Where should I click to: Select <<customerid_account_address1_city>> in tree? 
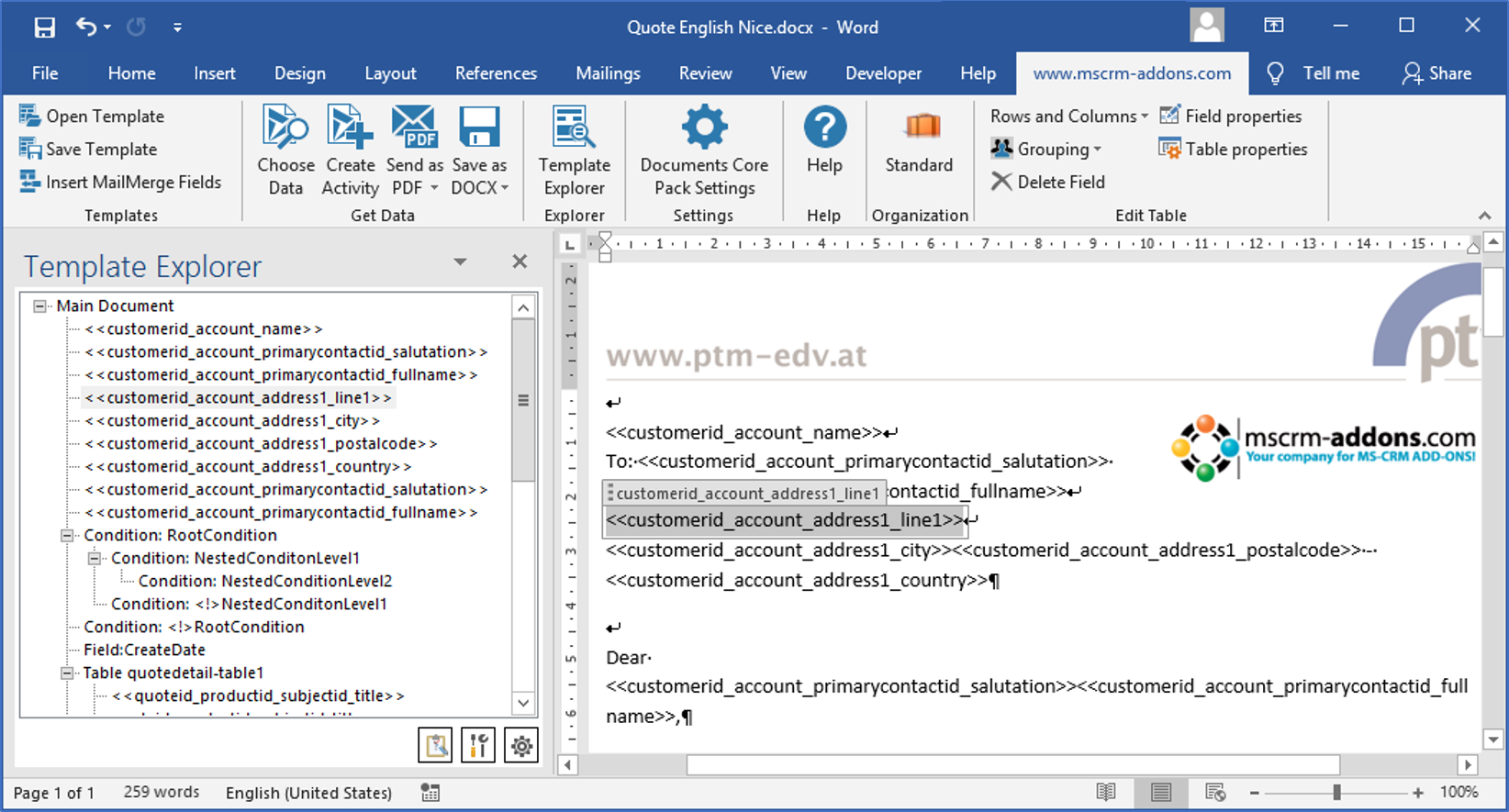pos(232,421)
